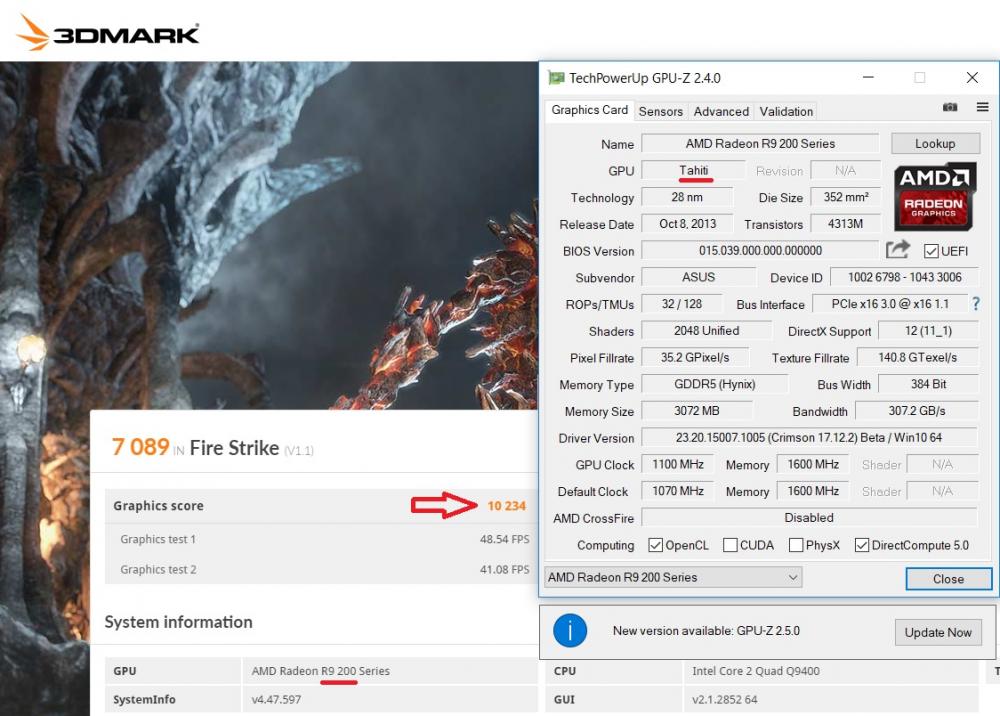1000x716 pixels.
Task: Click the GPU-Z title bar app icon
Action: tap(556, 78)
